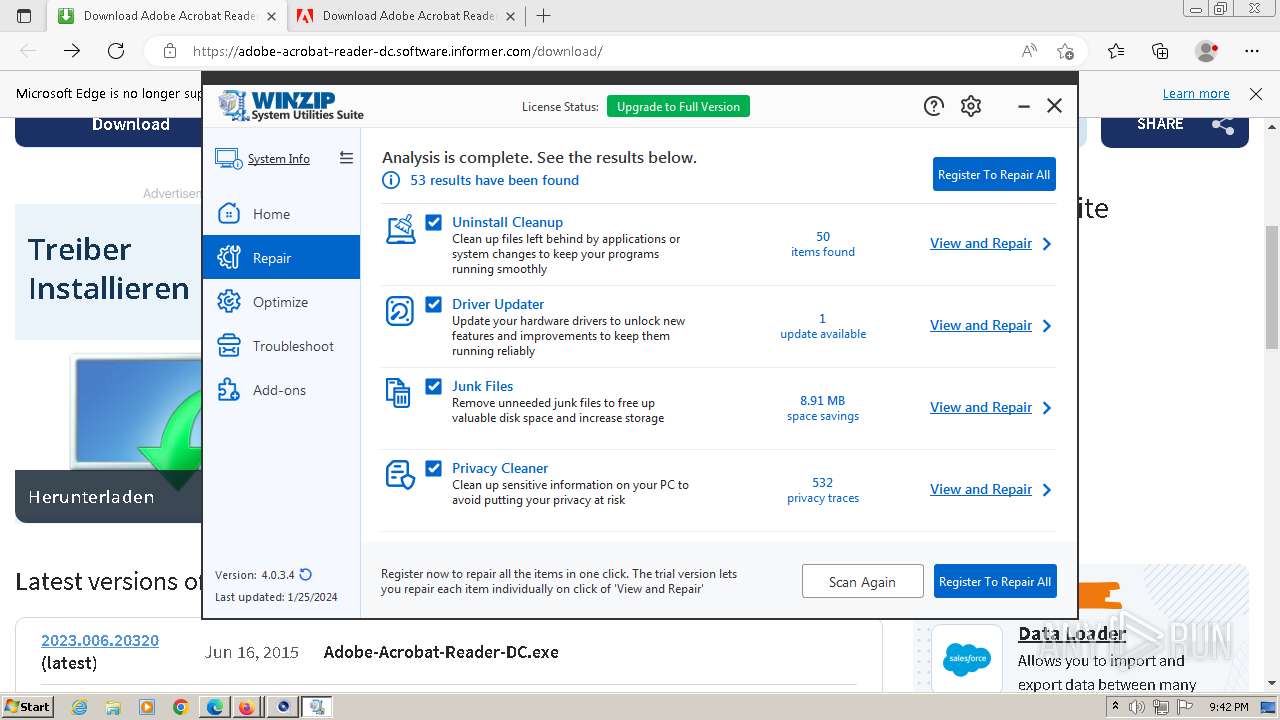Click the Edge read aloud icon
Viewport: 1280px width, 720px height.
1029,51
